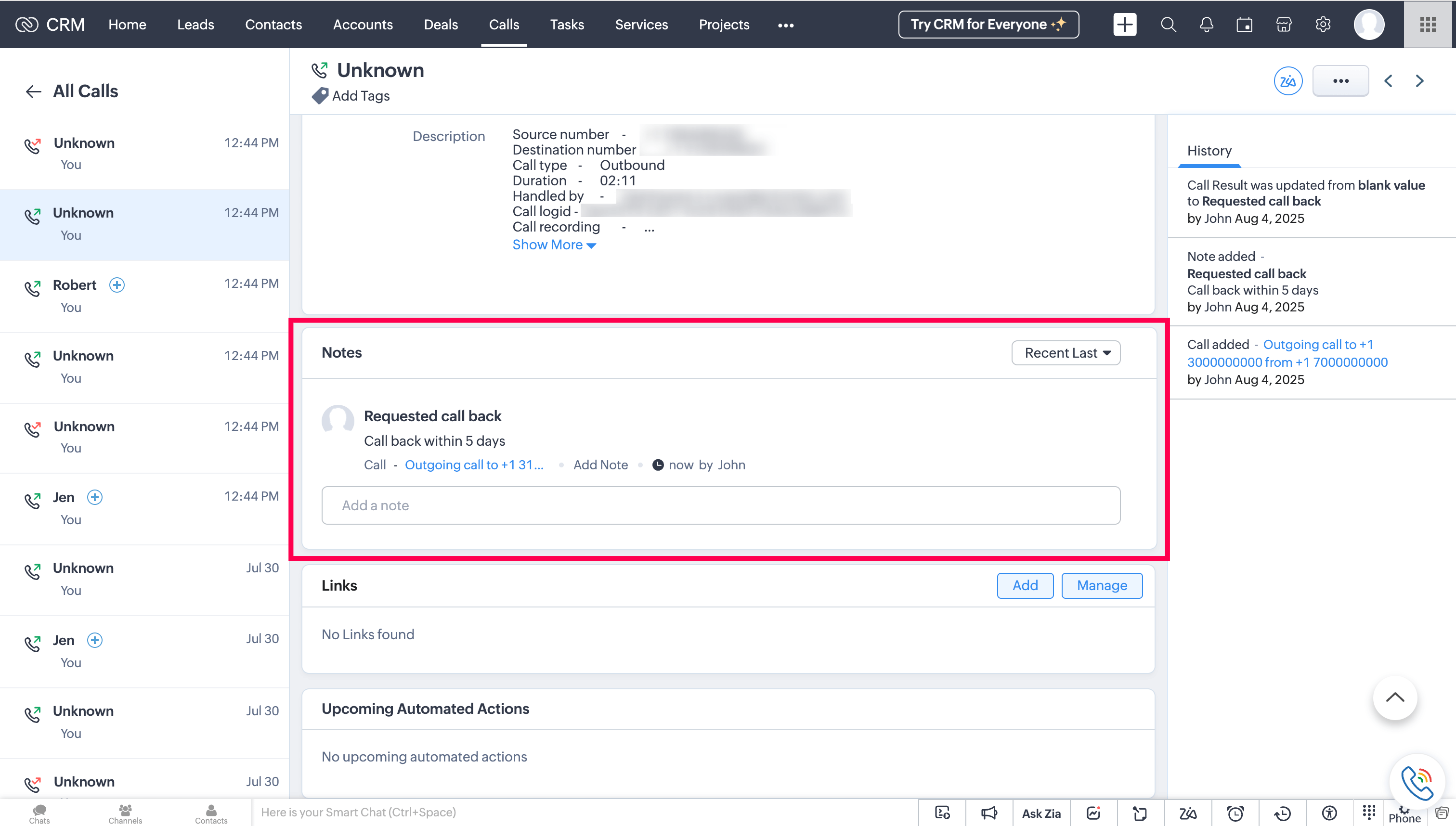Open the apps grid launcher icon
Viewport: 1456px width, 826px height.
pos(1428,25)
